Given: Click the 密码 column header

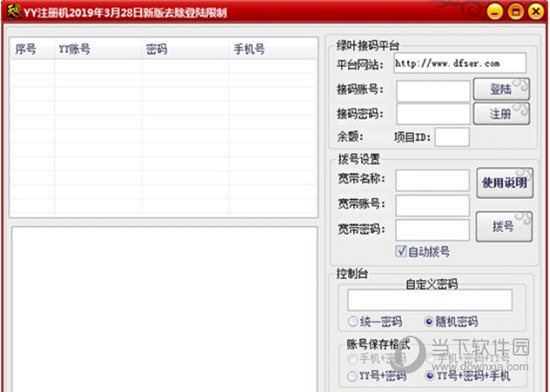Looking at the screenshot, I should tap(185, 49).
